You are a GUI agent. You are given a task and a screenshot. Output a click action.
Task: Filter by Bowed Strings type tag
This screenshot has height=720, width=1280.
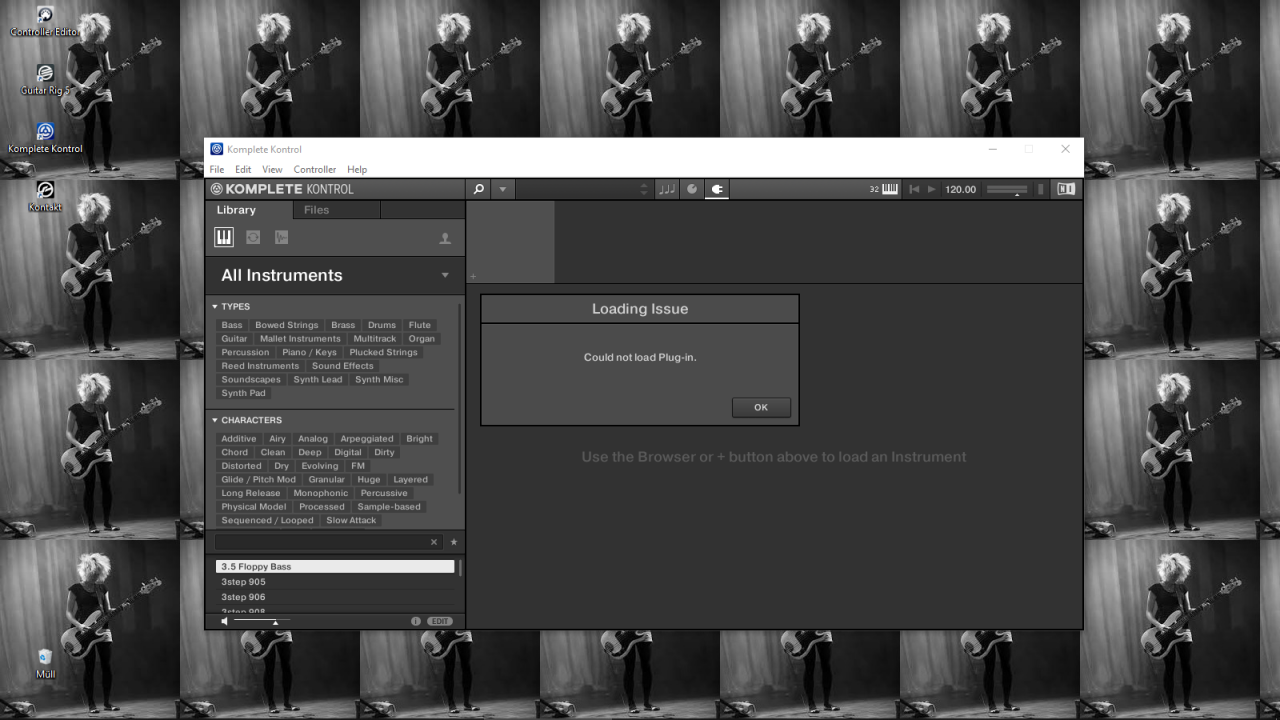(286, 325)
